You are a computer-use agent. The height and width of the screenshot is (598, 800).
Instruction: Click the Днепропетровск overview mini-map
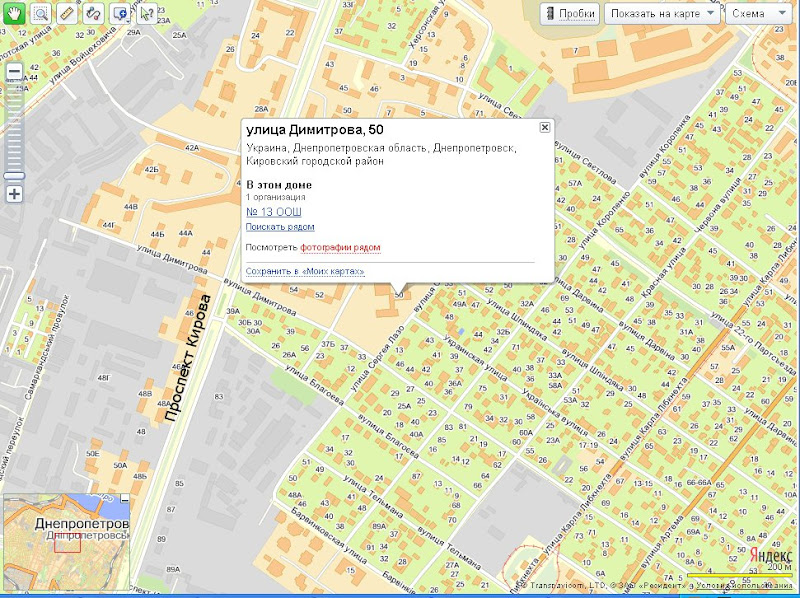pyautogui.click(x=66, y=543)
